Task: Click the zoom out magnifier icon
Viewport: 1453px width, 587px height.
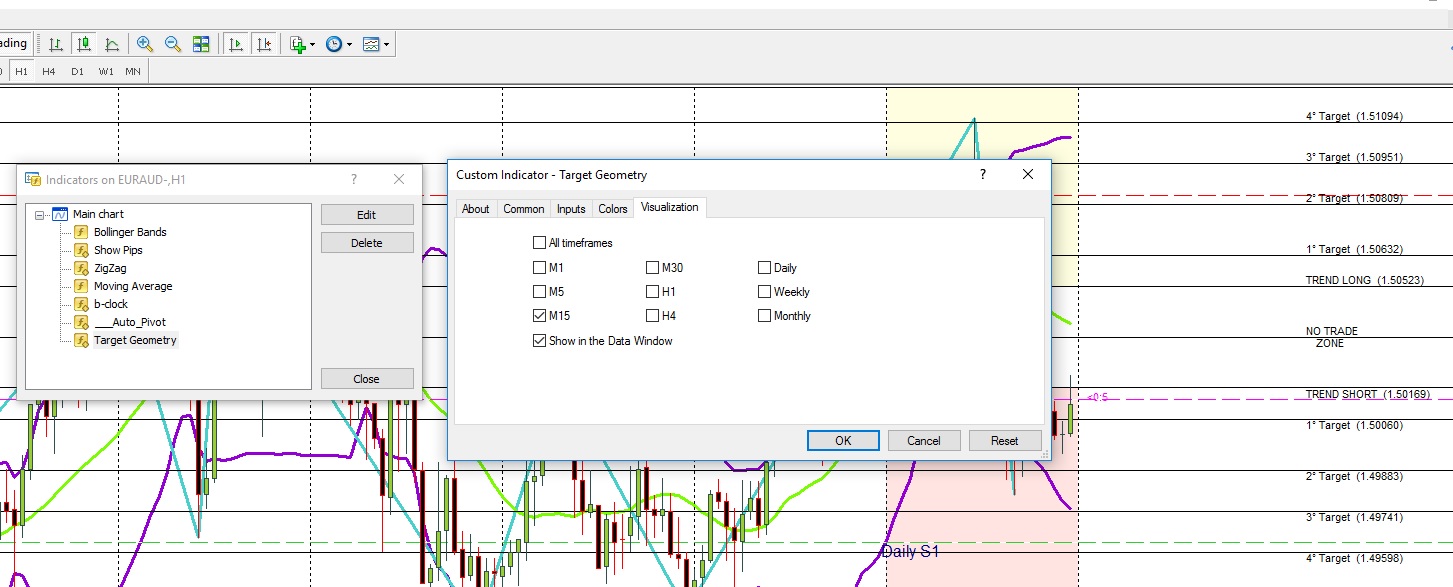Action: pyautogui.click(x=173, y=44)
